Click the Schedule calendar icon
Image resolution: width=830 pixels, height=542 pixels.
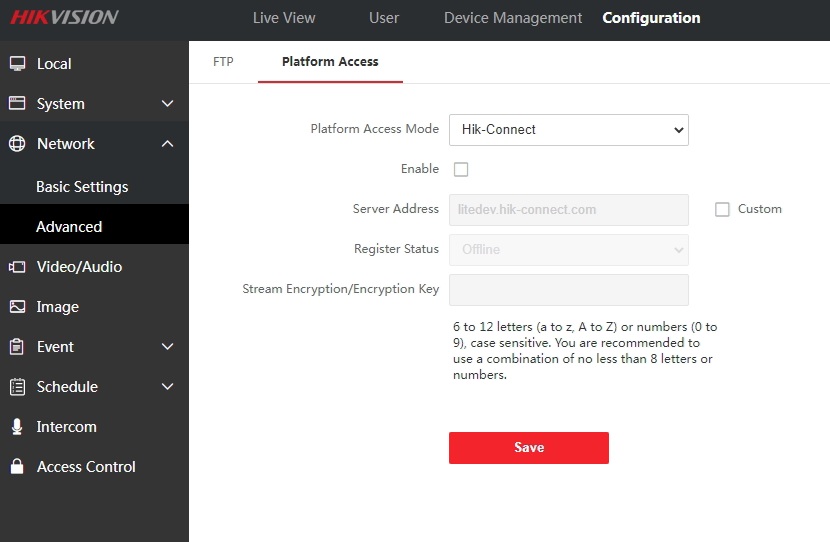[x=17, y=387]
